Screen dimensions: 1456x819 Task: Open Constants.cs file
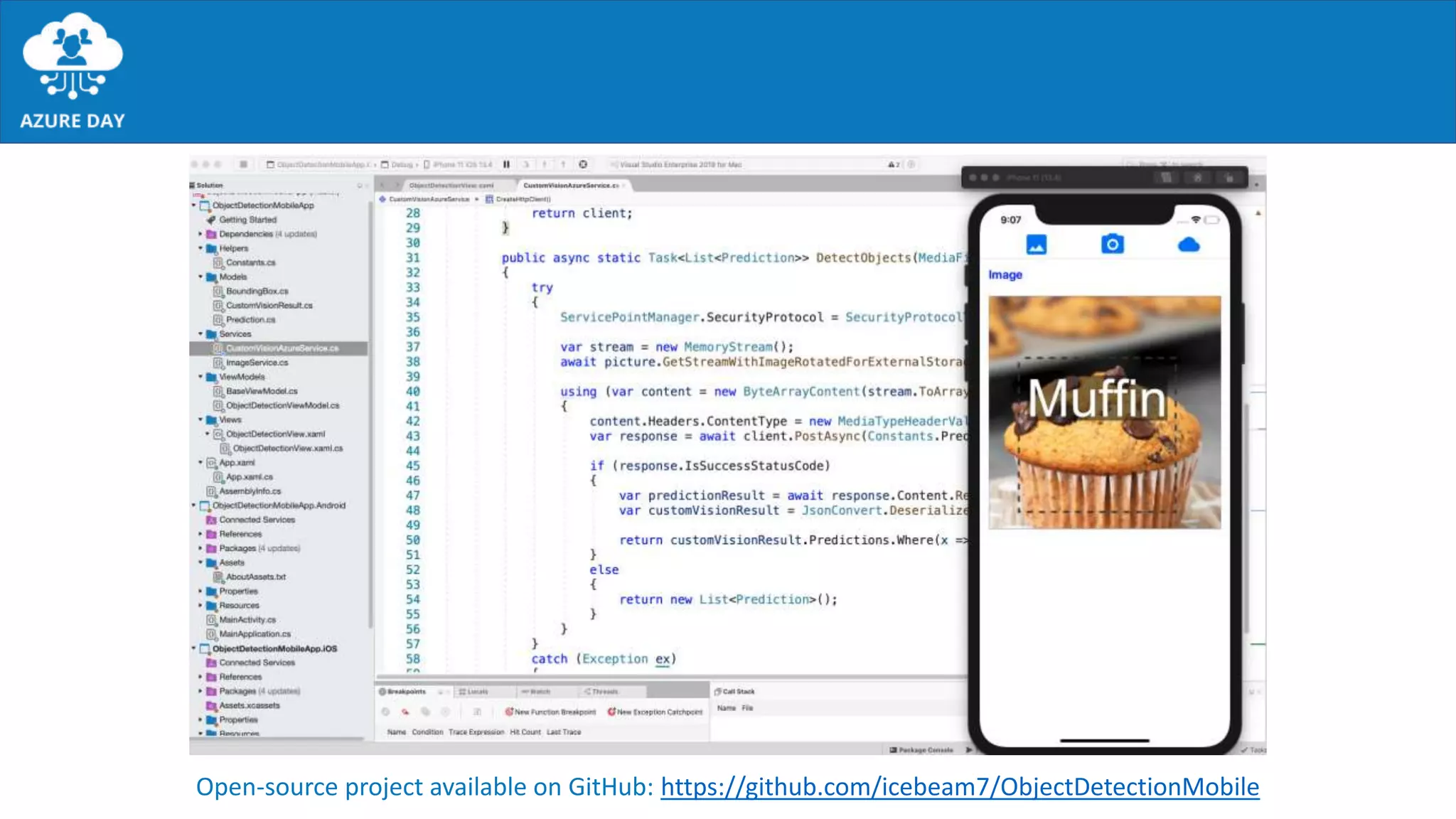pos(250,262)
